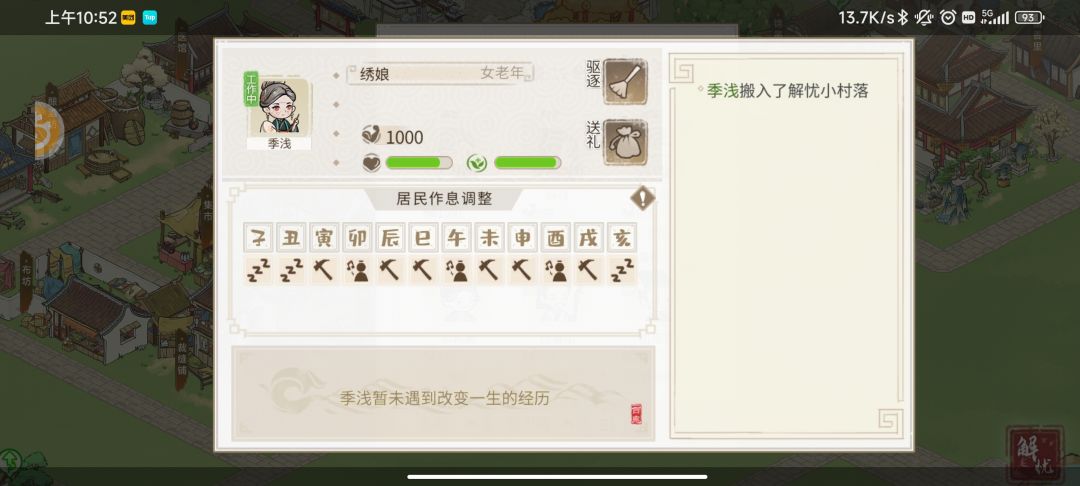This screenshot has height=486, width=1080.
Task: Open the 送礼 gift bag icon
Action: (625, 142)
